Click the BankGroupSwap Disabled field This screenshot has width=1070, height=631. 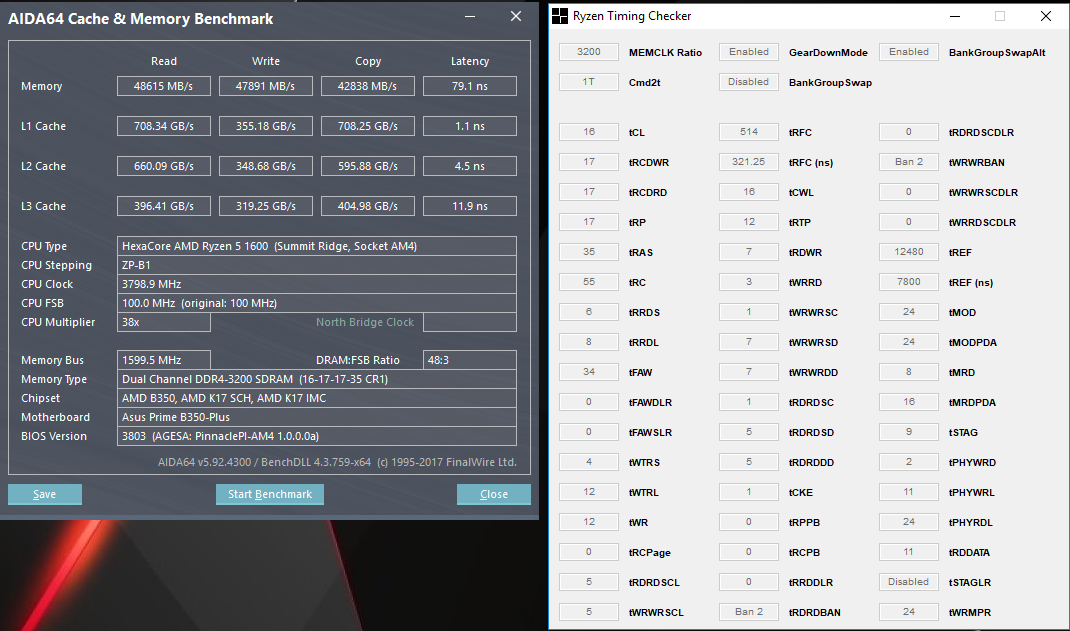coord(749,82)
